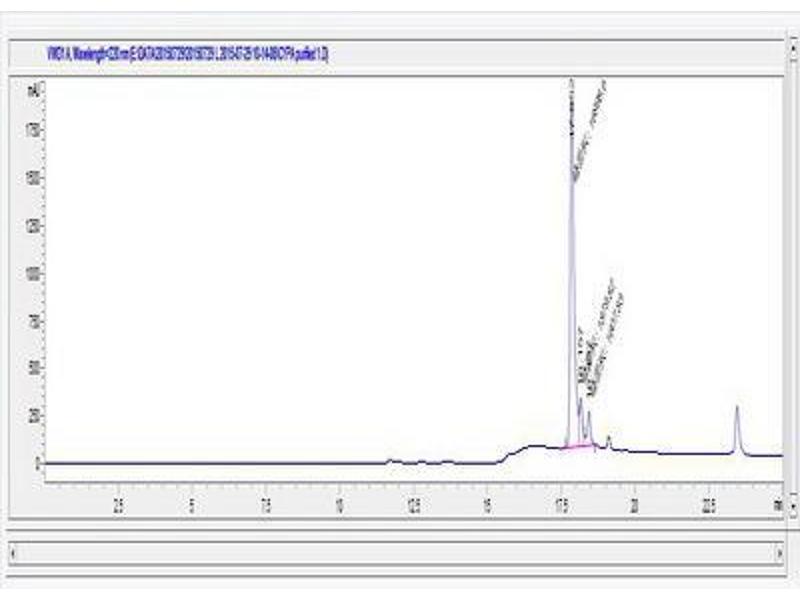Click the 10 tick on the time axis
800x600 pixels.
point(339,503)
